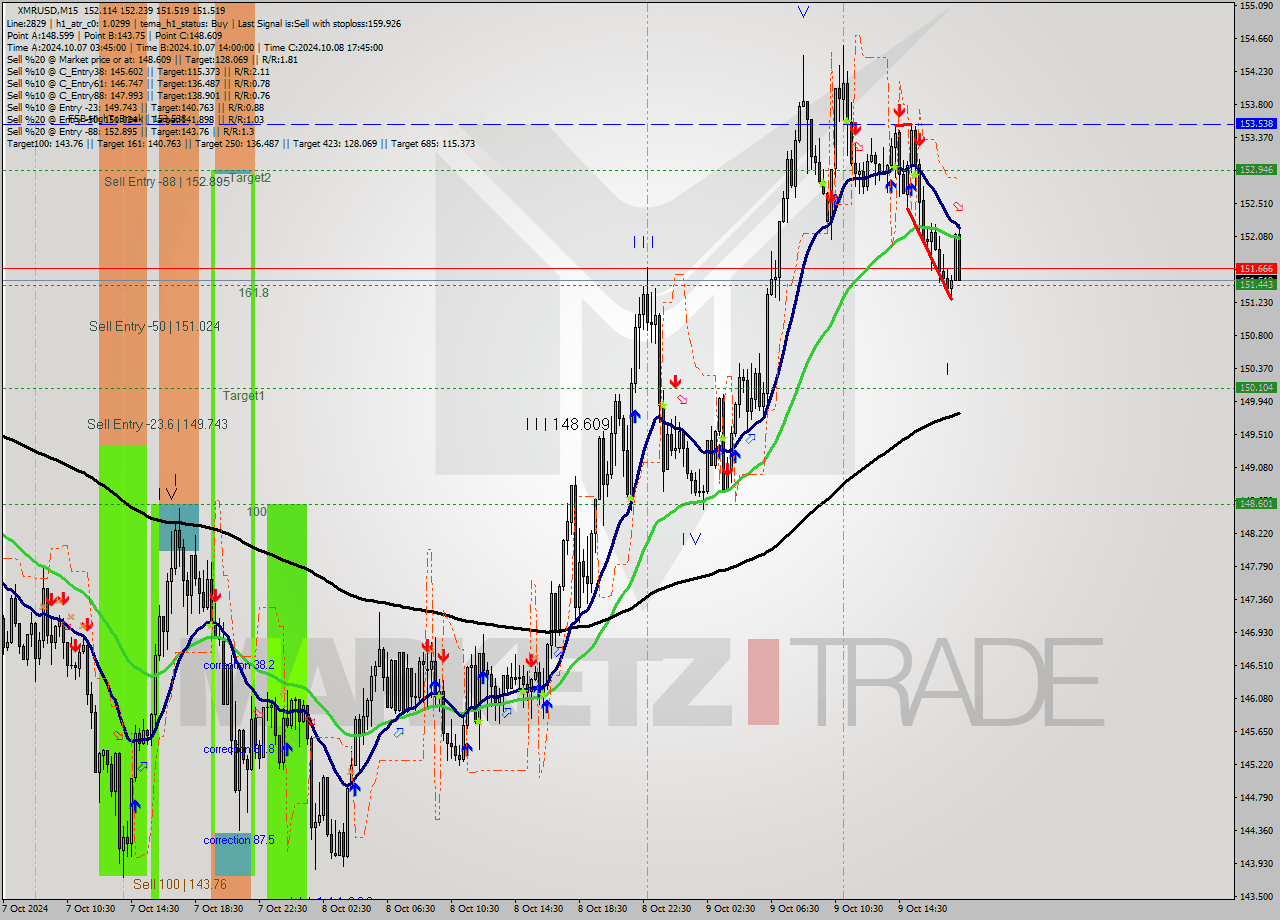
Task: Click the 147.360 price axis value
Action: [x=1256, y=600]
